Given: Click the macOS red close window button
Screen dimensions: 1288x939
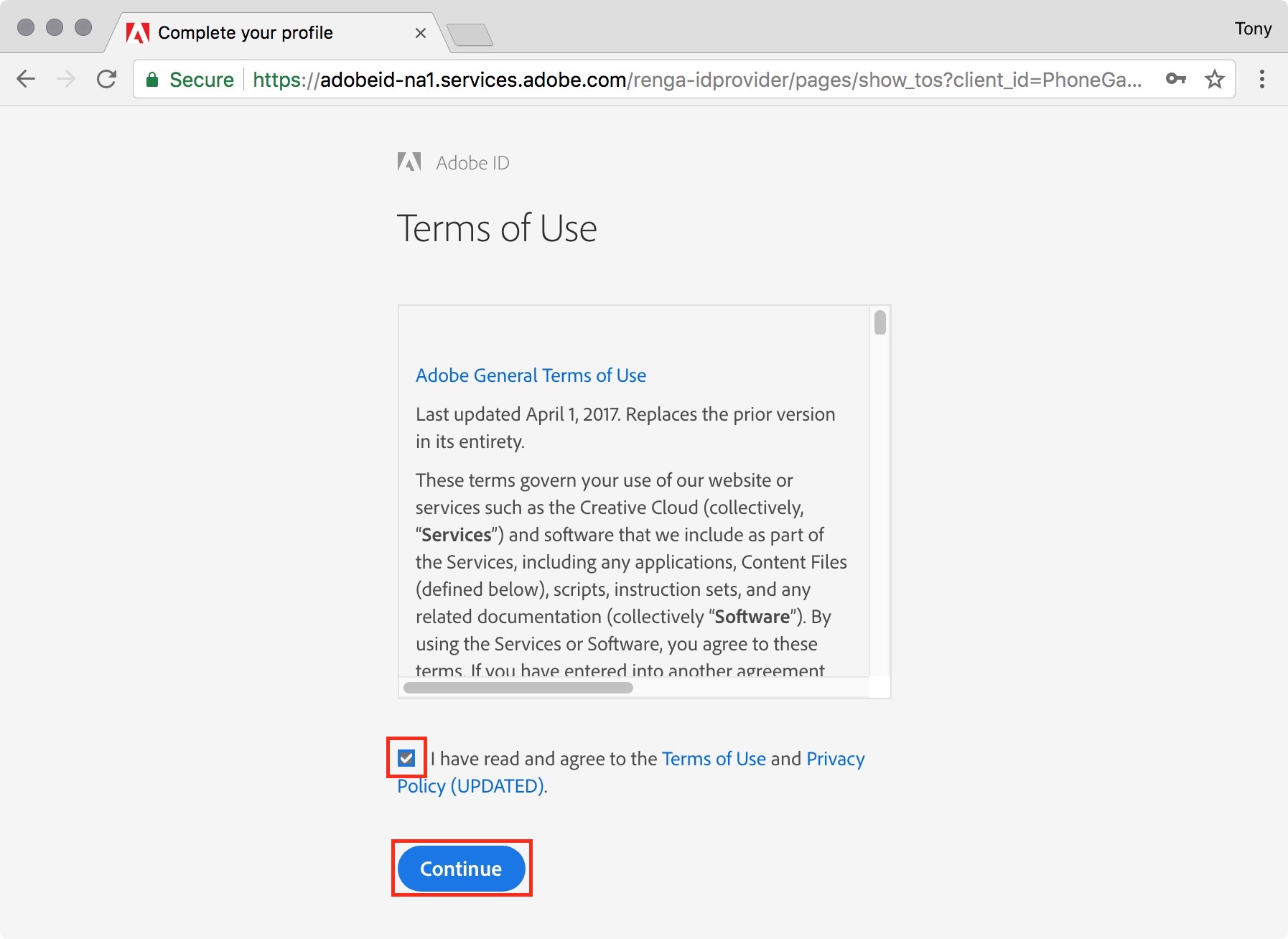Looking at the screenshot, I should point(26,27).
